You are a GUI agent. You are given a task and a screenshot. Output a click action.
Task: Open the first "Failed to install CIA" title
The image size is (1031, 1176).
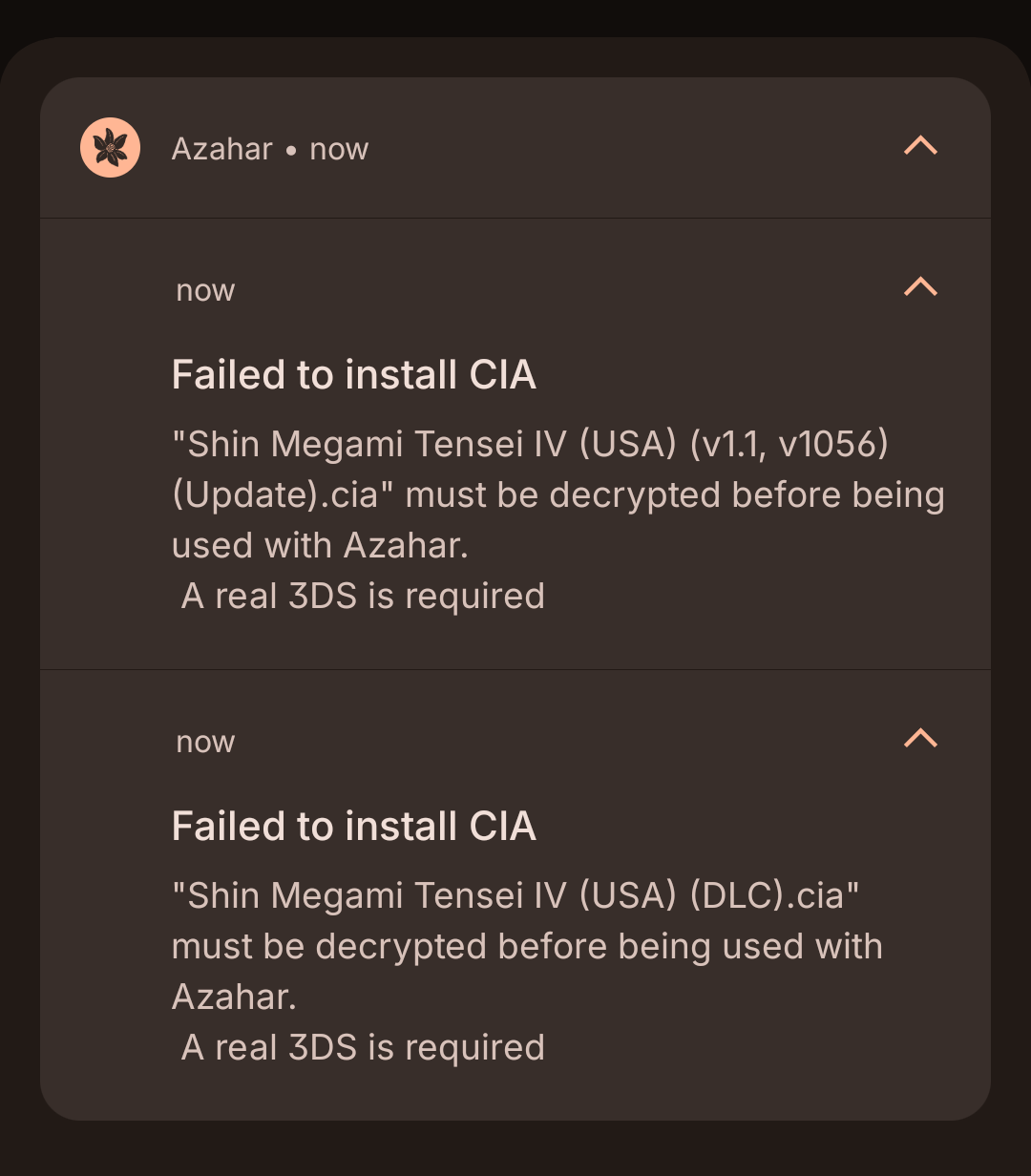pyautogui.click(x=353, y=374)
